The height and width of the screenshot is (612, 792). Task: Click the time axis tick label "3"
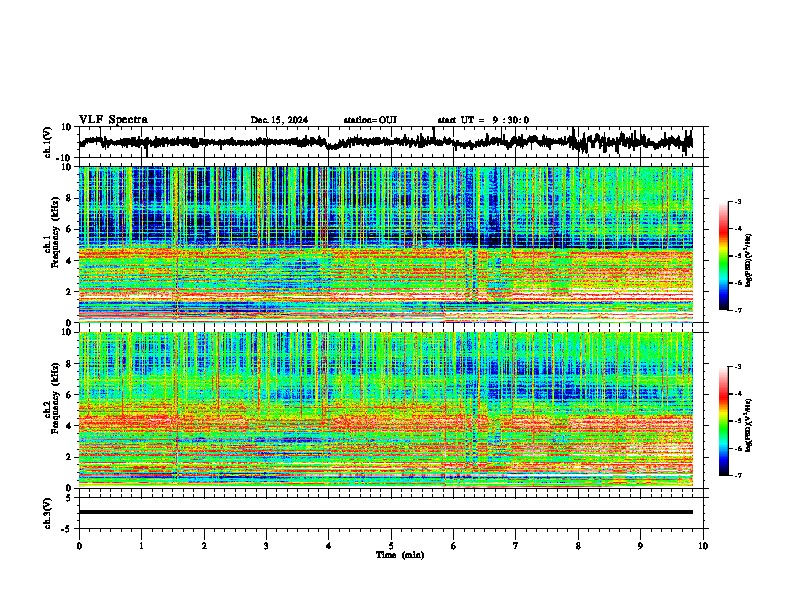tap(266, 546)
